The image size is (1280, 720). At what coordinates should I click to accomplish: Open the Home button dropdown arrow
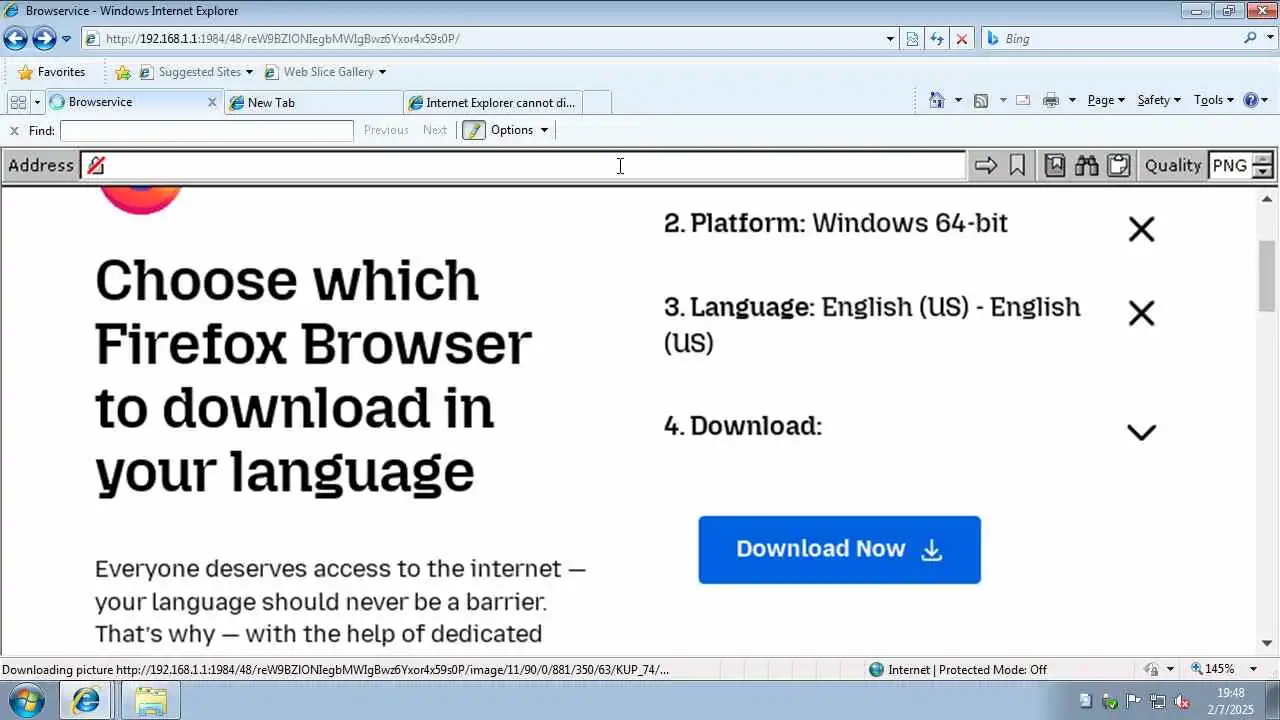(958, 100)
